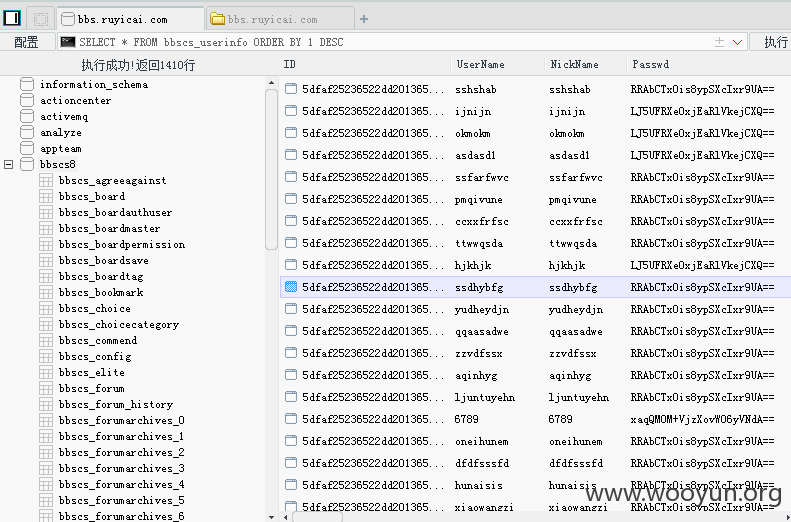Select the NickName cell ccxxfrfsc
Screen dimensions: 791x522
576,221
